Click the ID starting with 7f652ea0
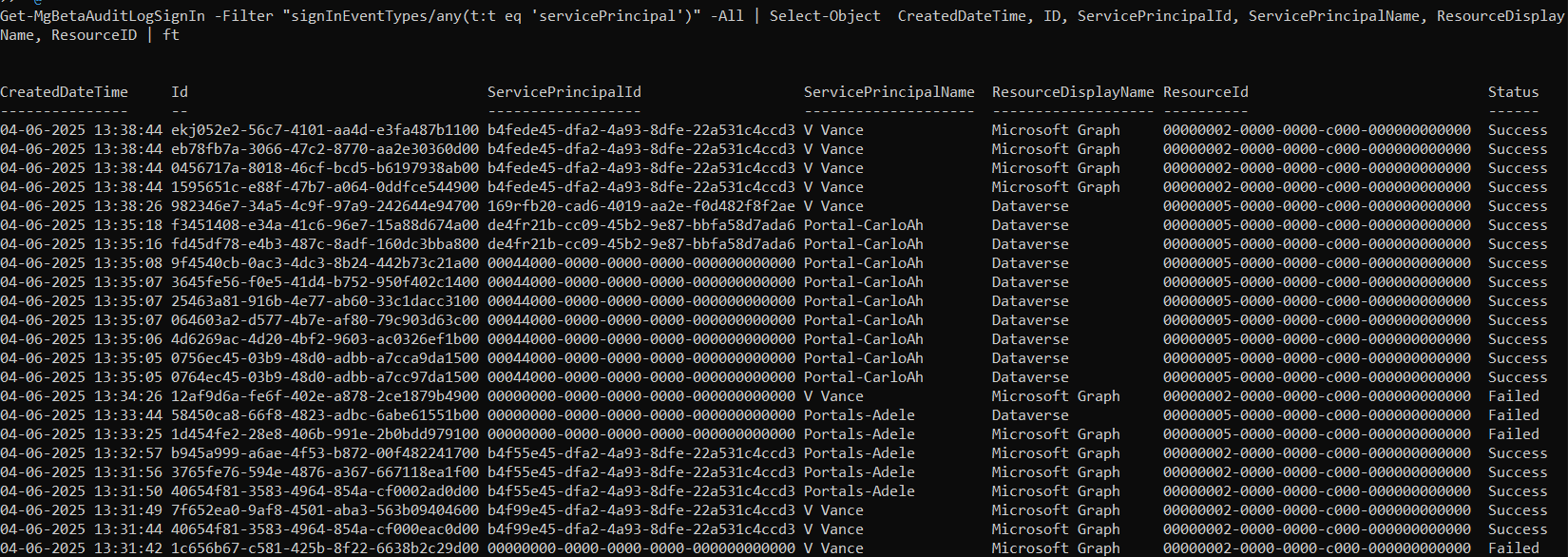Image resolution: width=1568 pixels, height=557 pixels. click(325, 510)
